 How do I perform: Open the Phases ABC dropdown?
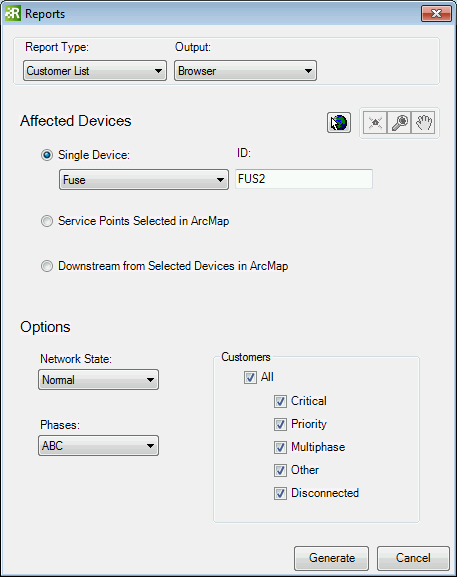(99, 446)
